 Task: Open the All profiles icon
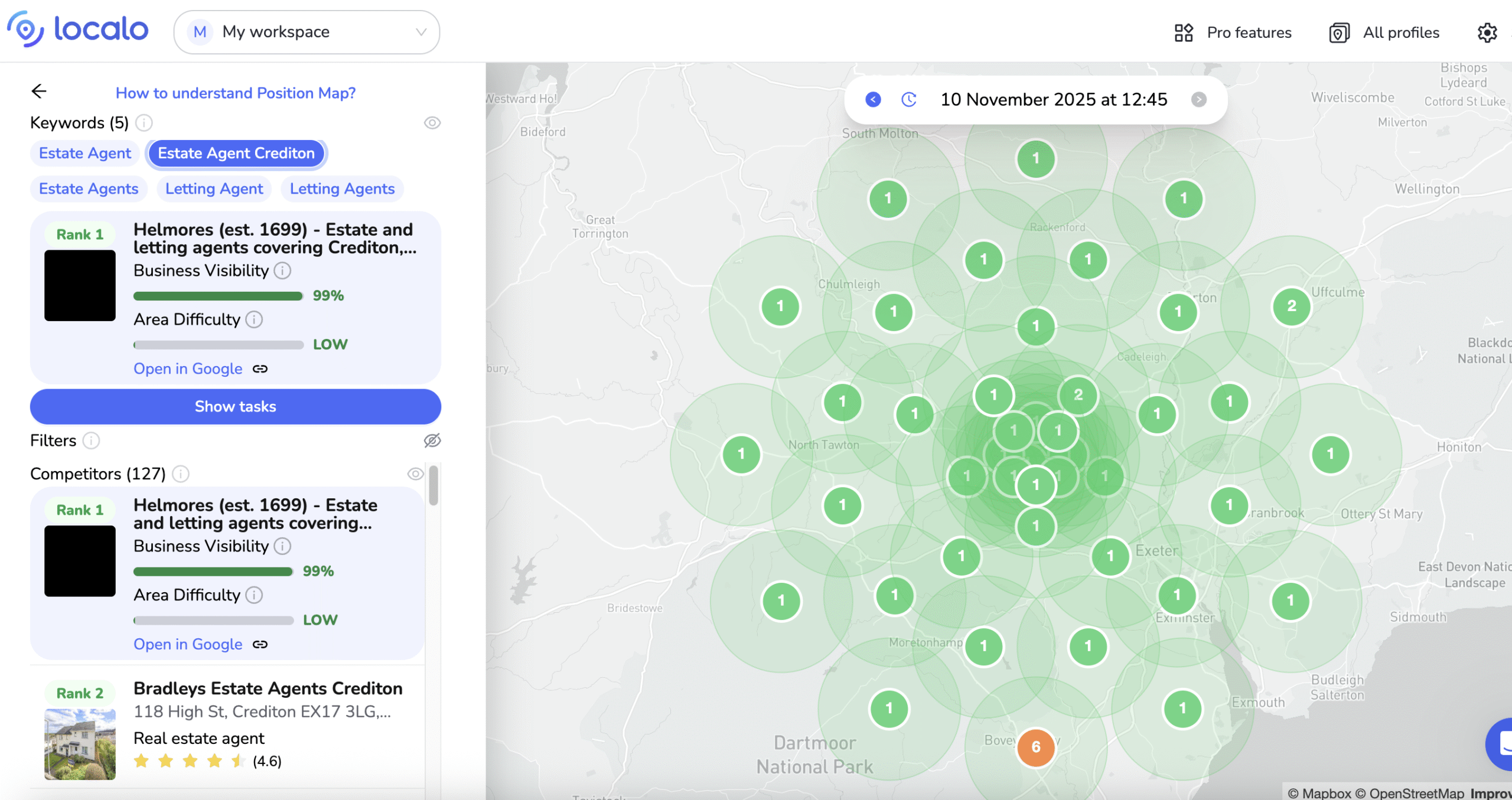(1339, 32)
